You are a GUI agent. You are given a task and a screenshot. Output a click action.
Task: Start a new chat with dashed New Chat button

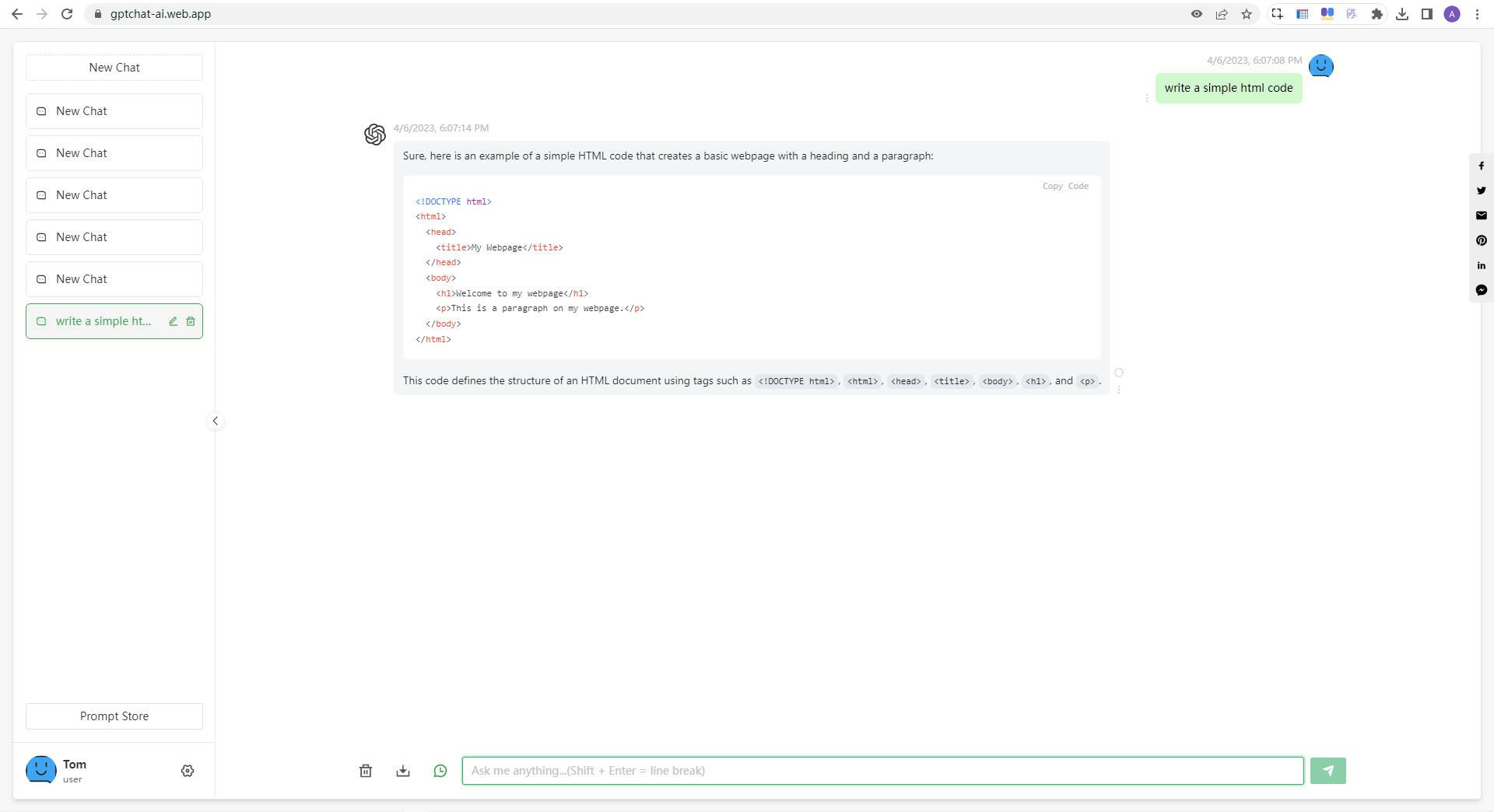tap(114, 68)
